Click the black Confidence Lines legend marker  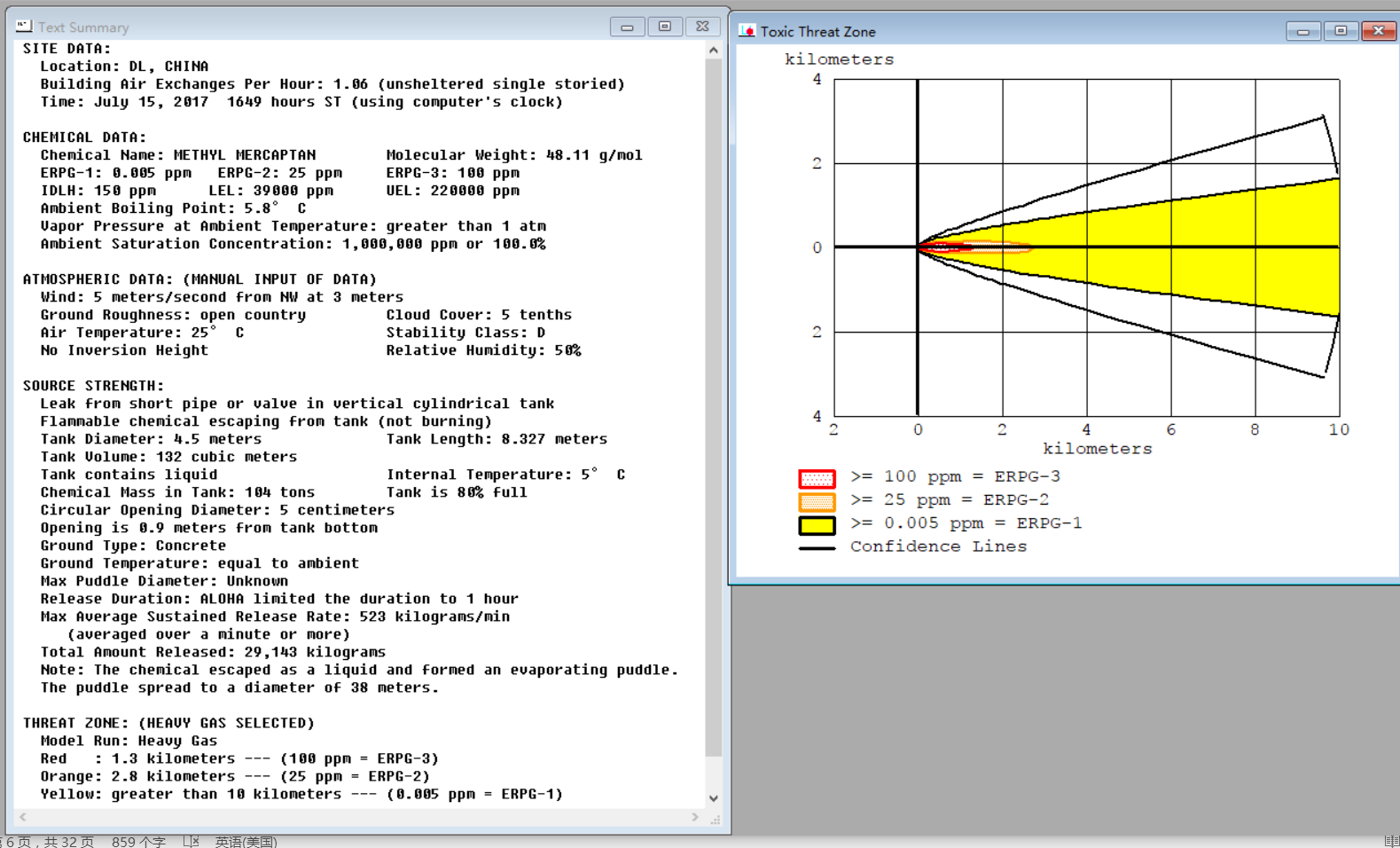[x=817, y=548]
